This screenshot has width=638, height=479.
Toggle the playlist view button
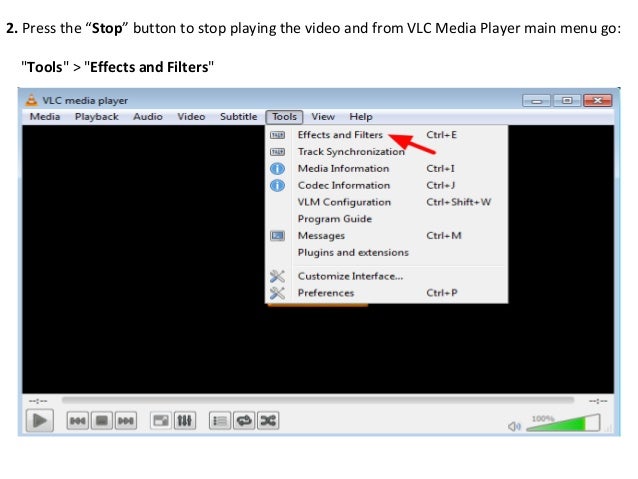tap(220, 420)
